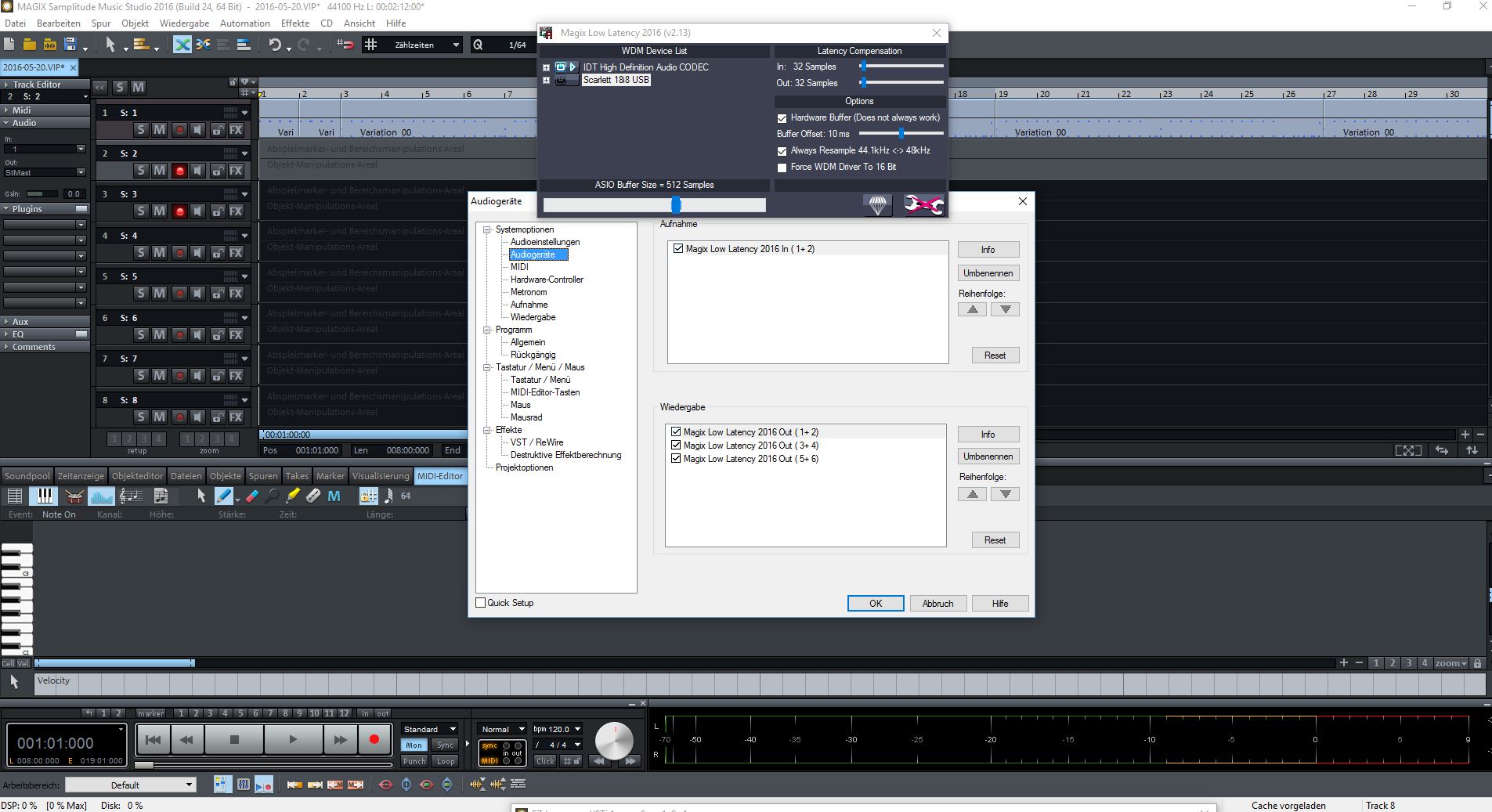This screenshot has width=1492, height=812.
Task: Toggle record arm on track 3
Action: (x=179, y=211)
